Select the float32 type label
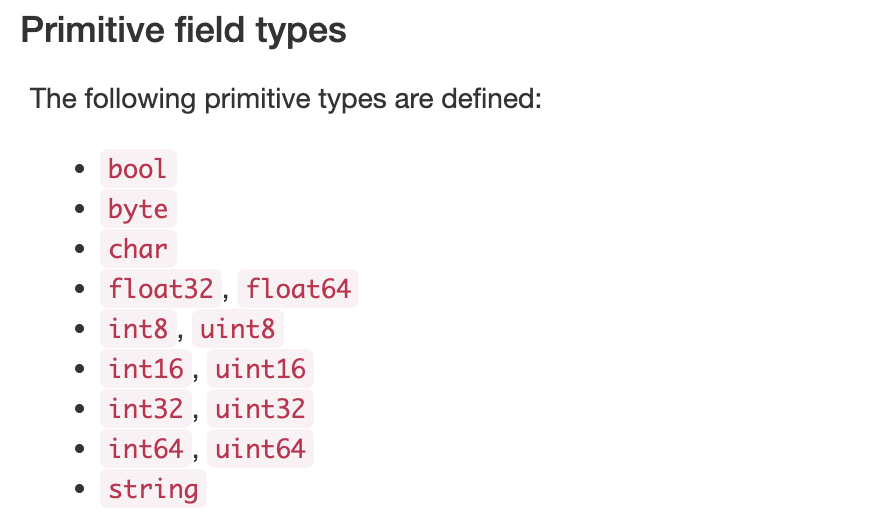878x518 pixels. (x=161, y=288)
